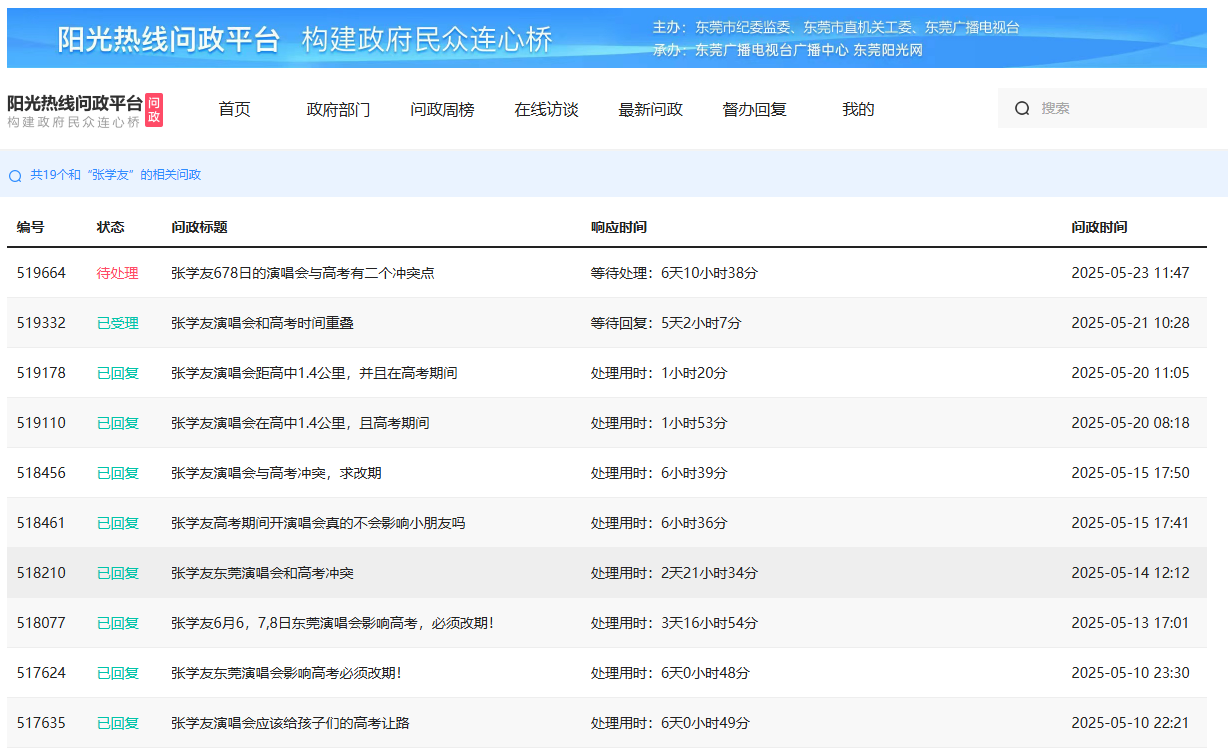
Task: Open the 政府部门 menu item
Action: coord(338,110)
